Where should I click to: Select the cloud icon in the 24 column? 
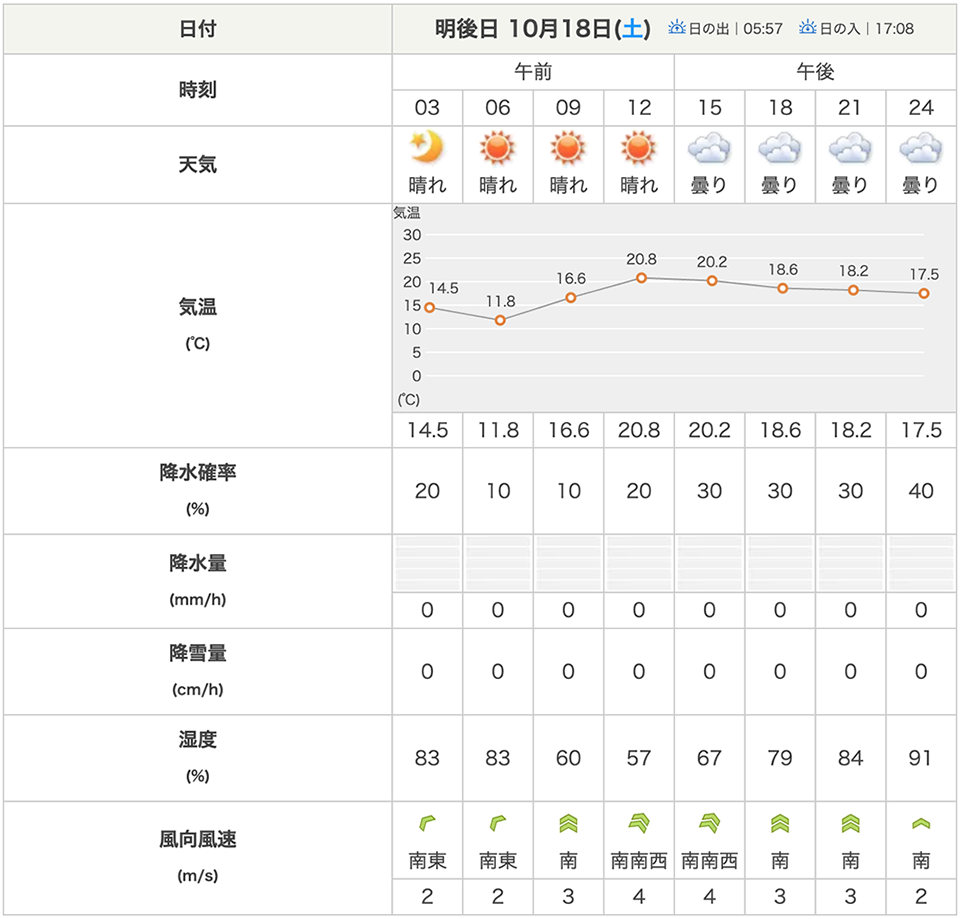pyautogui.click(x=920, y=150)
